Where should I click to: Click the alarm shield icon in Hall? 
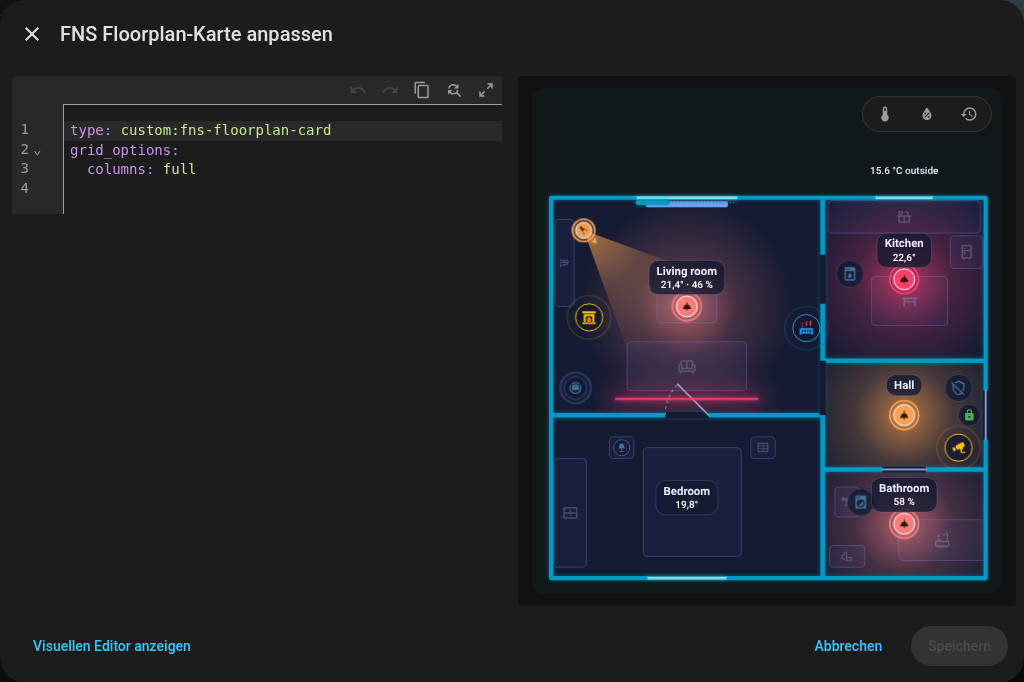[958, 388]
